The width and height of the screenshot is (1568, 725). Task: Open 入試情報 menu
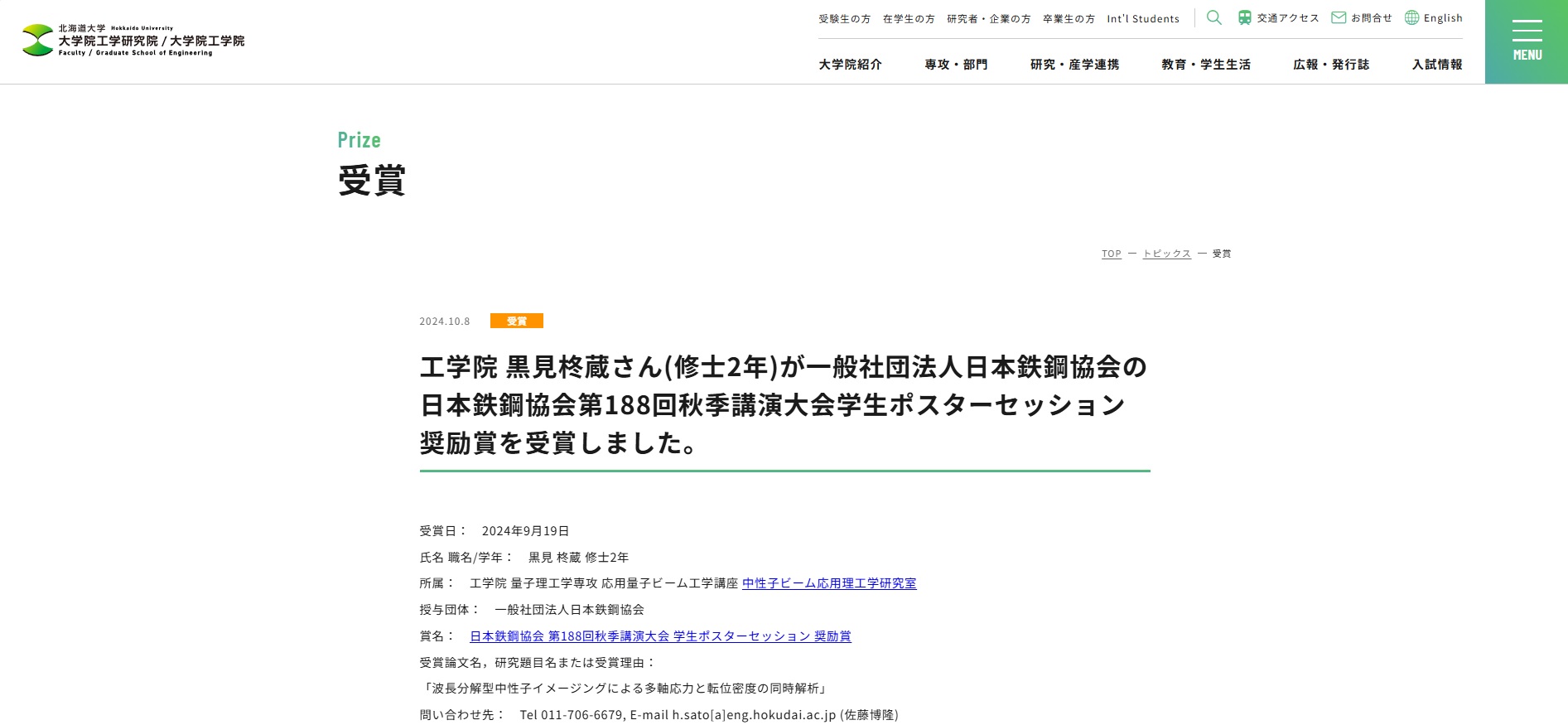pos(1437,65)
